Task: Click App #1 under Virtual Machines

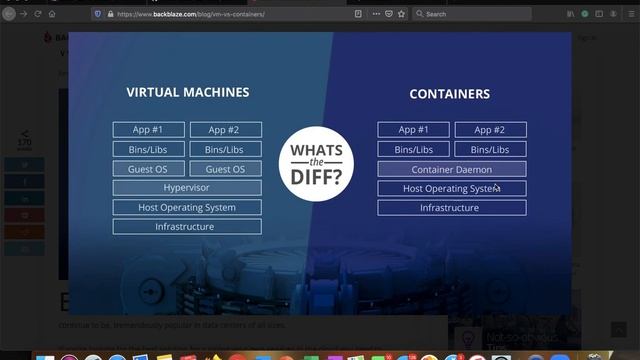Action: click(x=149, y=130)
